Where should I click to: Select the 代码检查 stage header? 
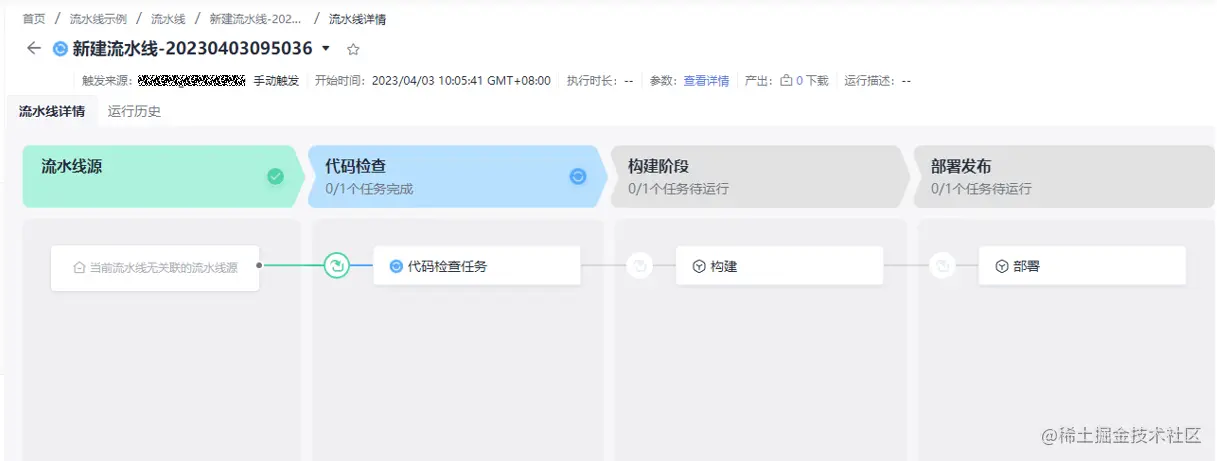[457, 176]
